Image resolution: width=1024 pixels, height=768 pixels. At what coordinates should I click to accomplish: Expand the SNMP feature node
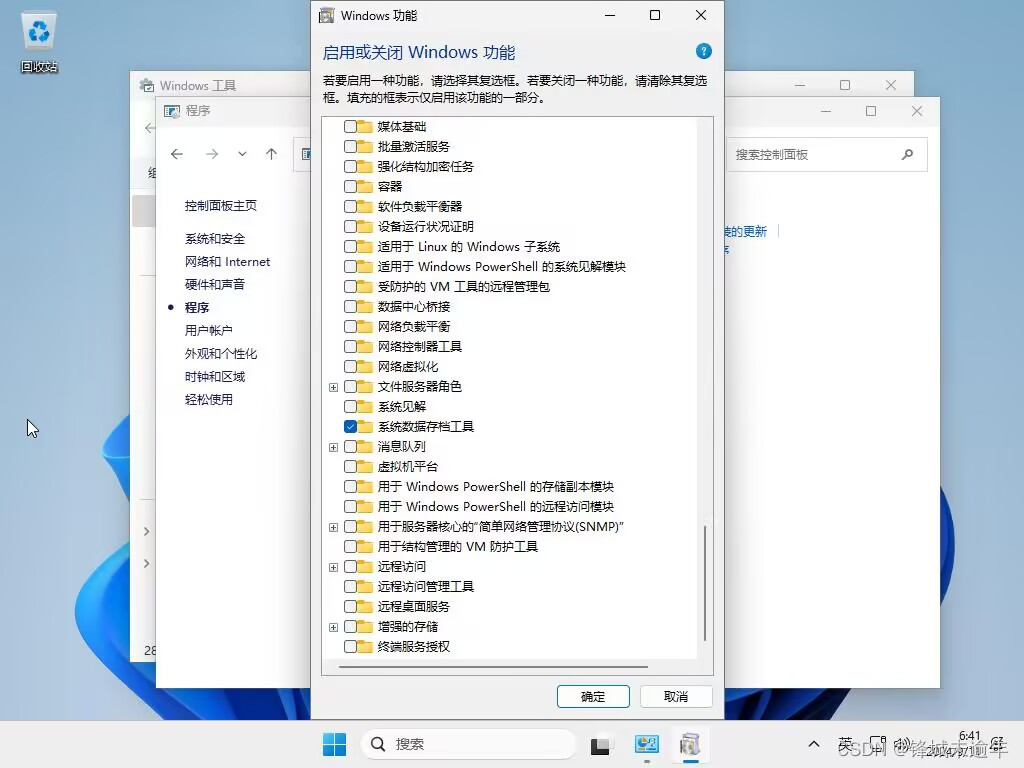[333, 527]
